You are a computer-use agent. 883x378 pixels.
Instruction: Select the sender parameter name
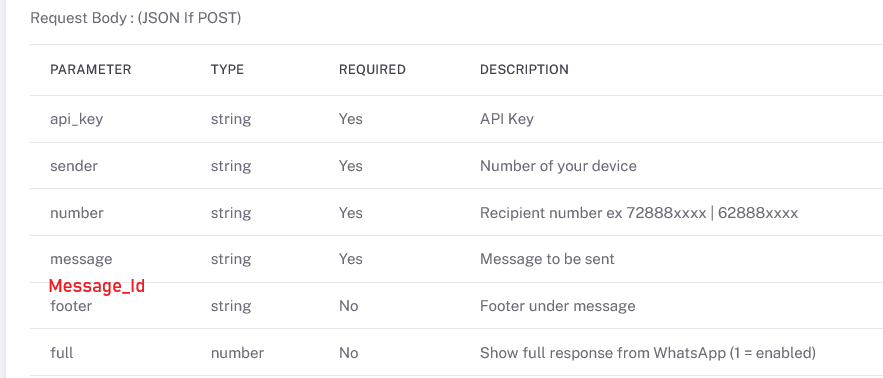pyautogui.click(x=74, y=166)
